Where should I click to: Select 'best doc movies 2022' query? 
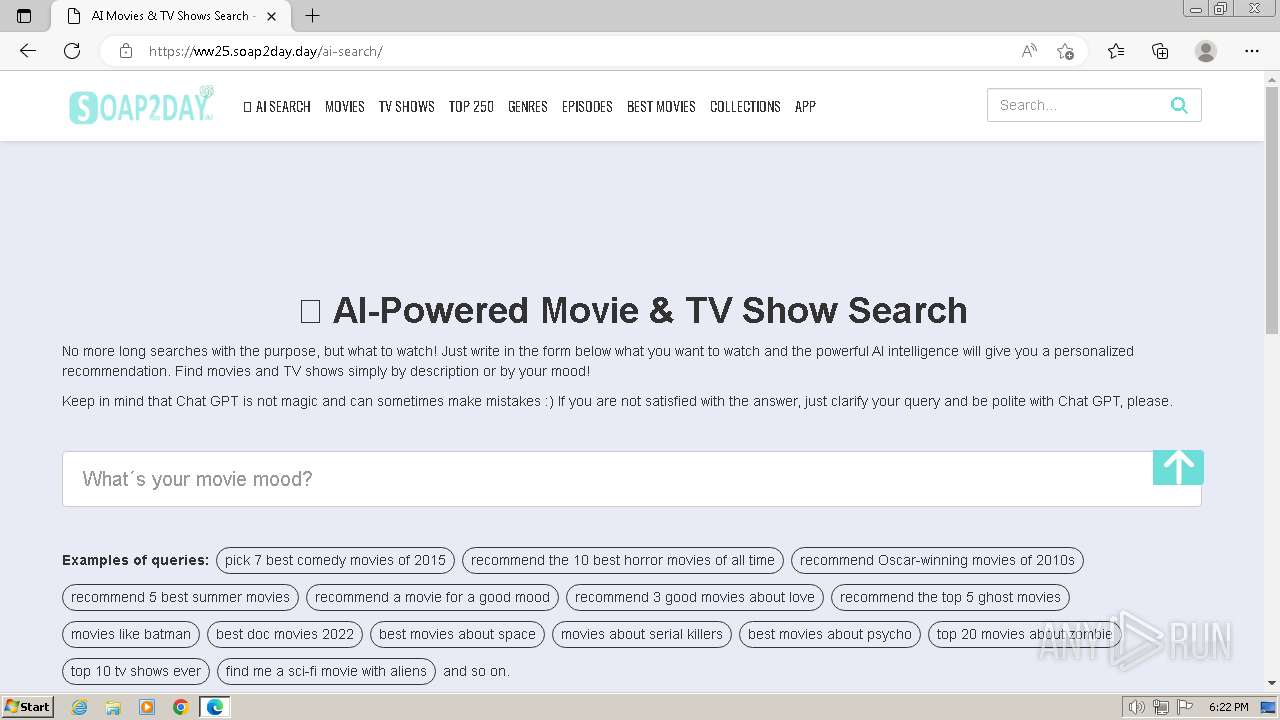tap(285, 634)
